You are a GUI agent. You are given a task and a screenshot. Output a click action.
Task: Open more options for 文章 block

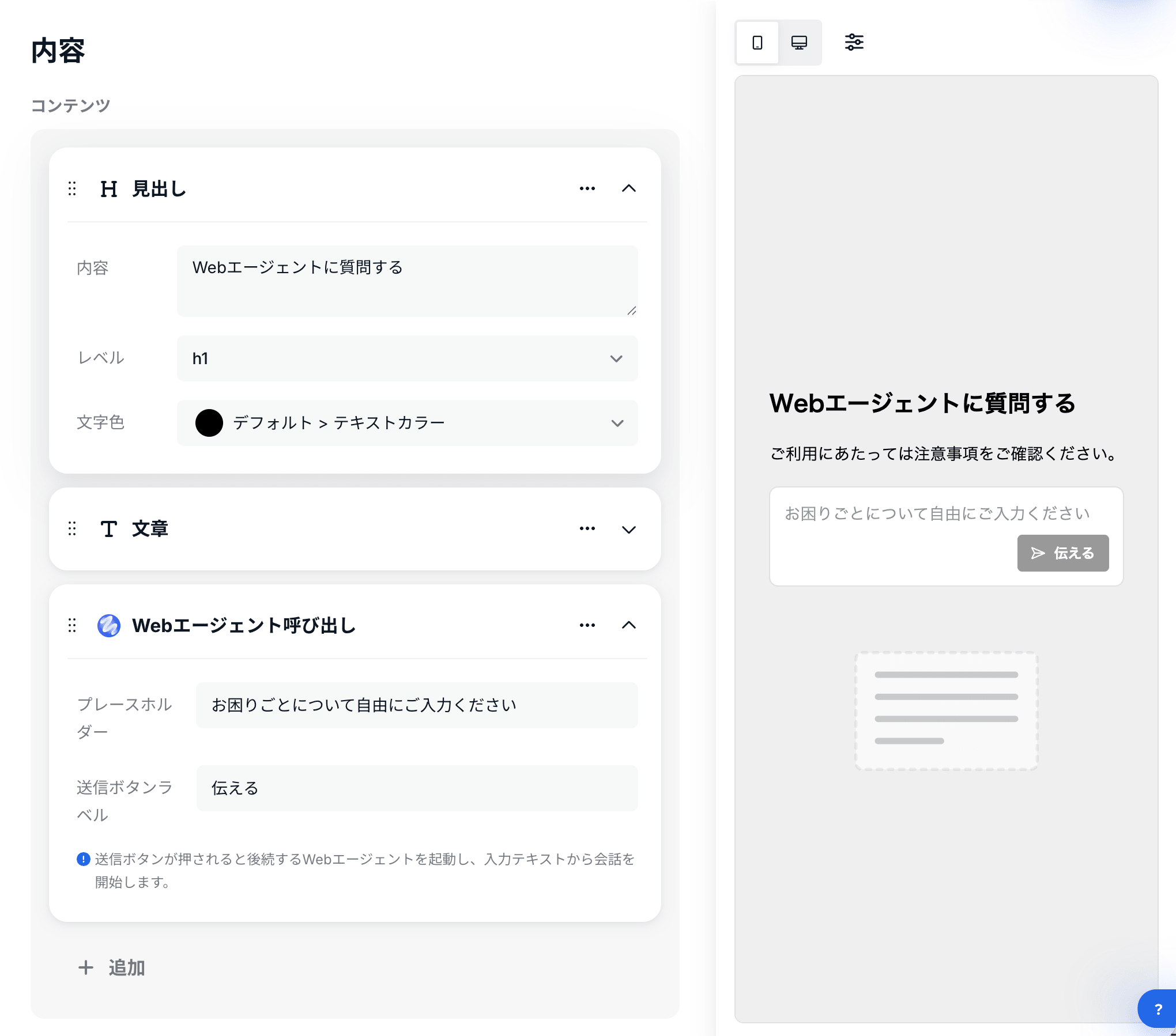587,528
